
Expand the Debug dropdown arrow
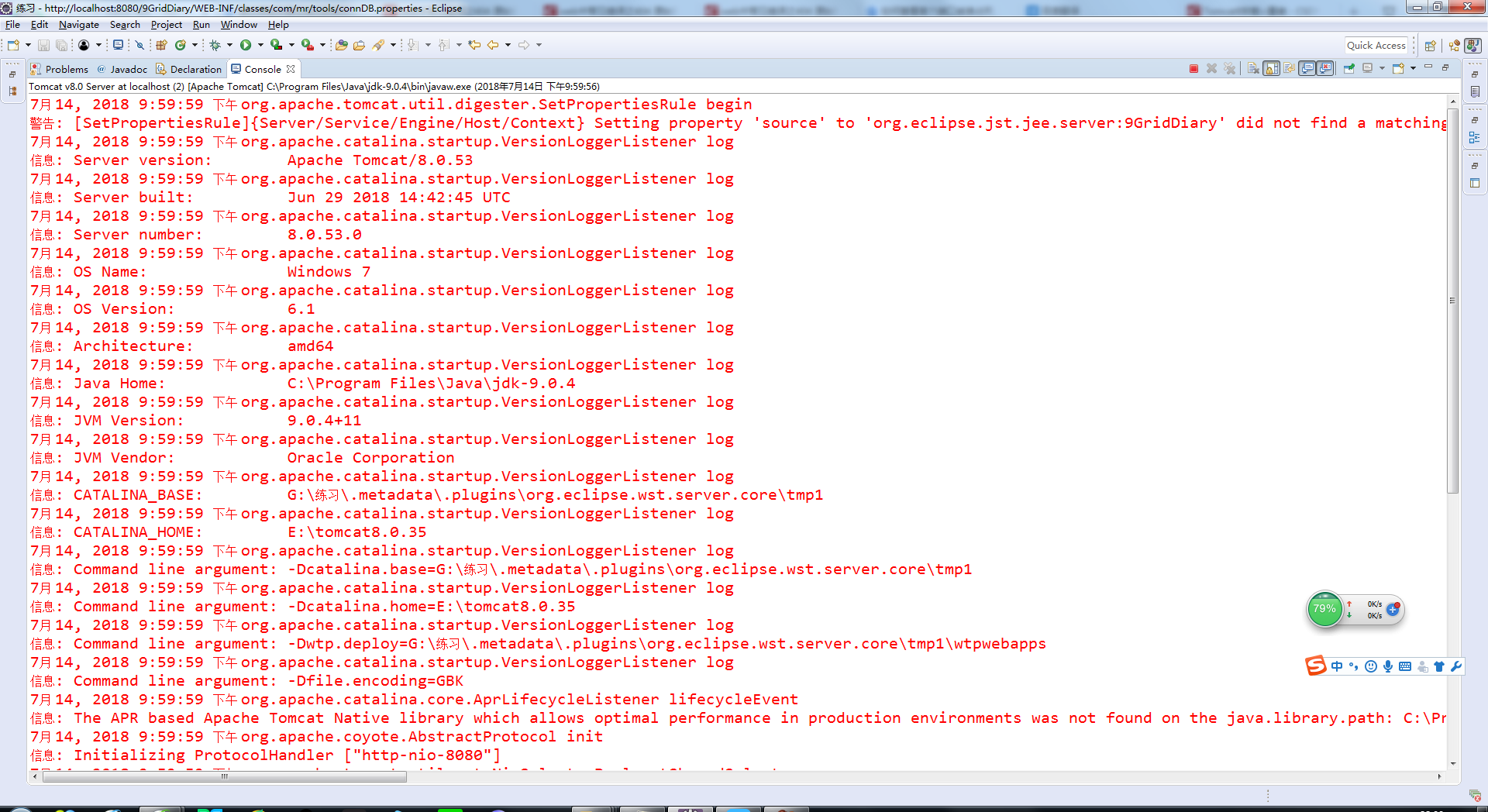(229, 45)
